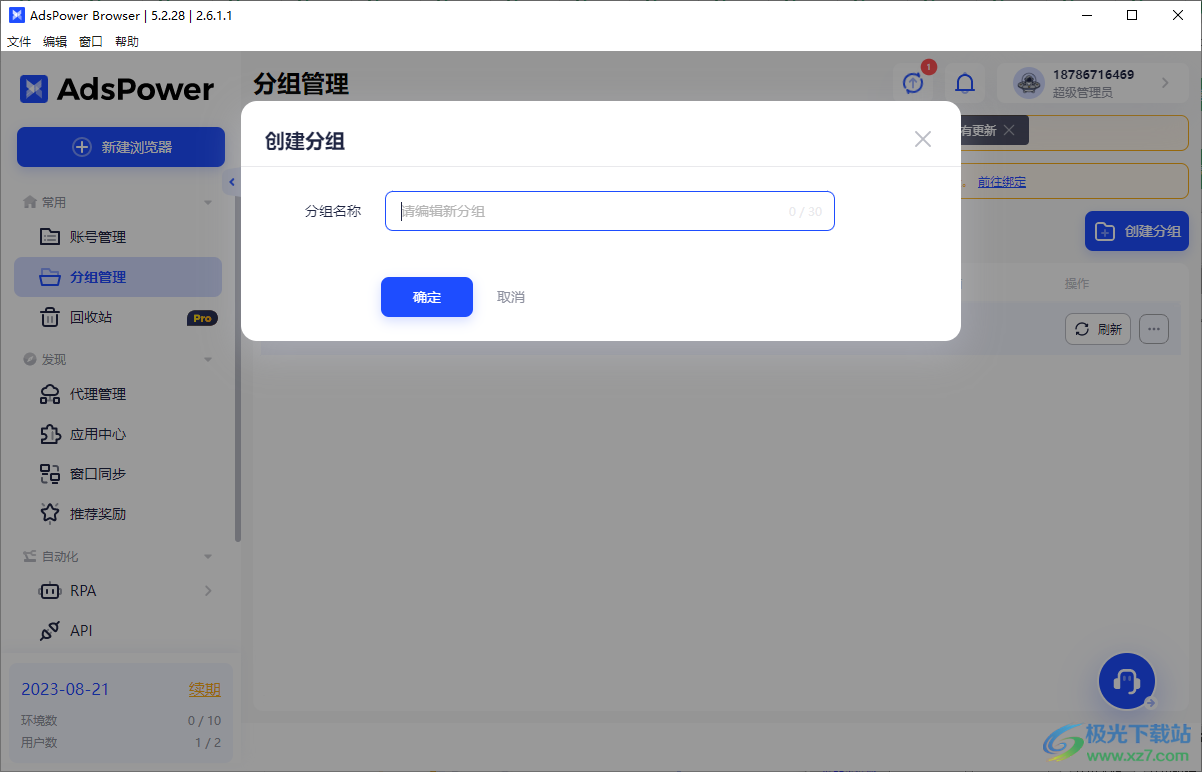1202x772 pixels.
Task: Open the 推荐奖励 referral rewards icon
Action: [x=49, y=513]
